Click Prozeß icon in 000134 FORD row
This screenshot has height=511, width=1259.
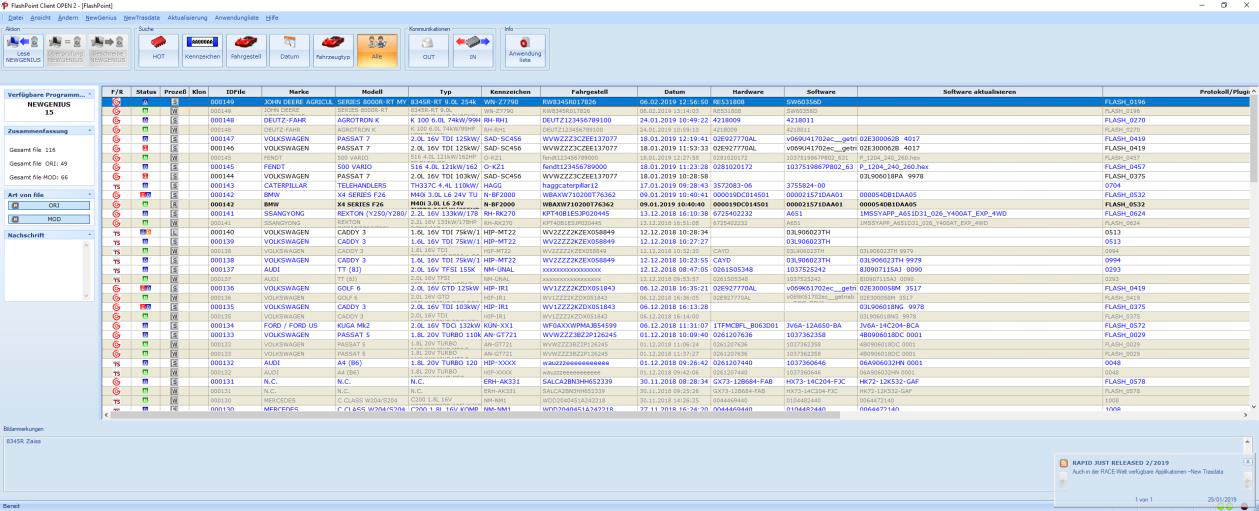click(x=174, y=325)
